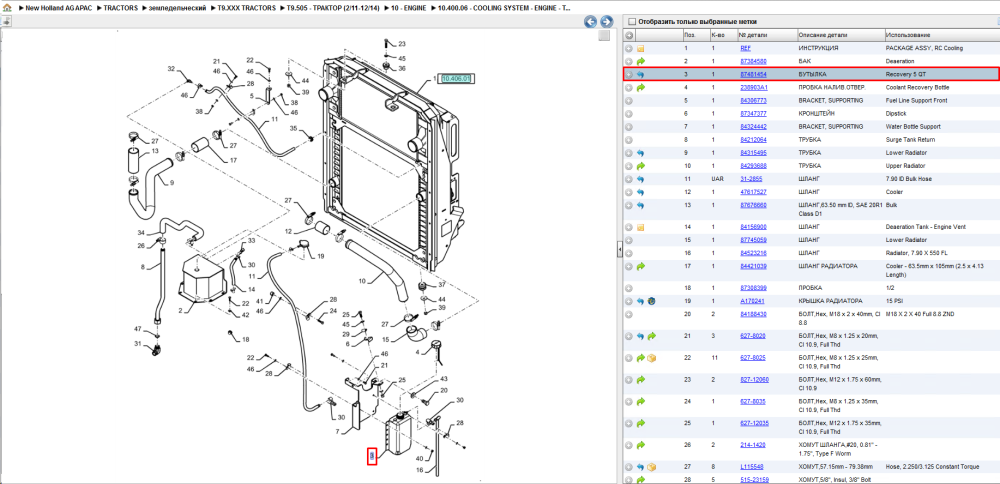Image resolution: width=1000 pixels, height=484 pixels.
Task: Click the green arrow icon for part 827-12060
Action: (641, 379)
